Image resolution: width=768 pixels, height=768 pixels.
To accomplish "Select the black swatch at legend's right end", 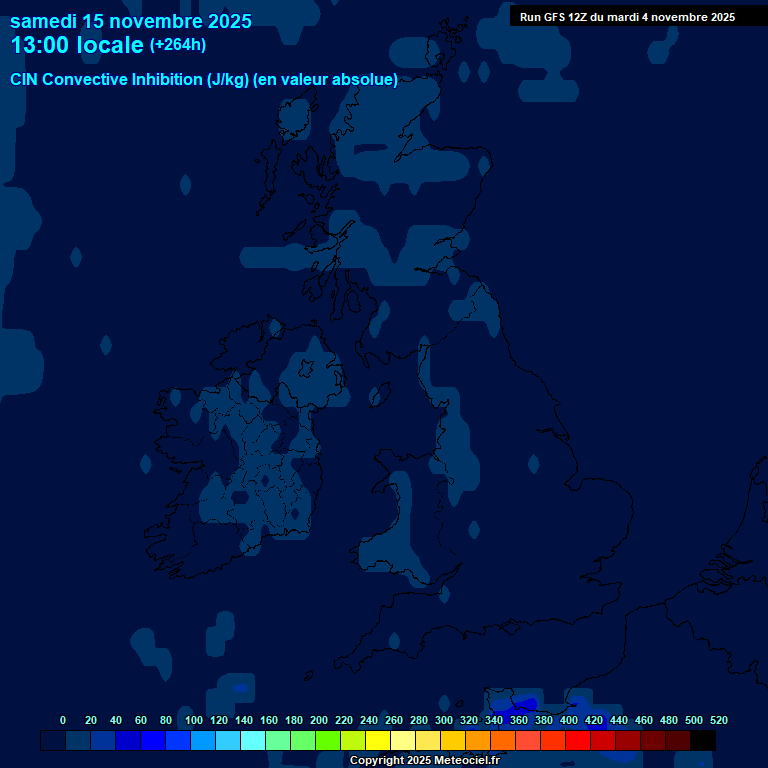I will (x=703, y=741).
